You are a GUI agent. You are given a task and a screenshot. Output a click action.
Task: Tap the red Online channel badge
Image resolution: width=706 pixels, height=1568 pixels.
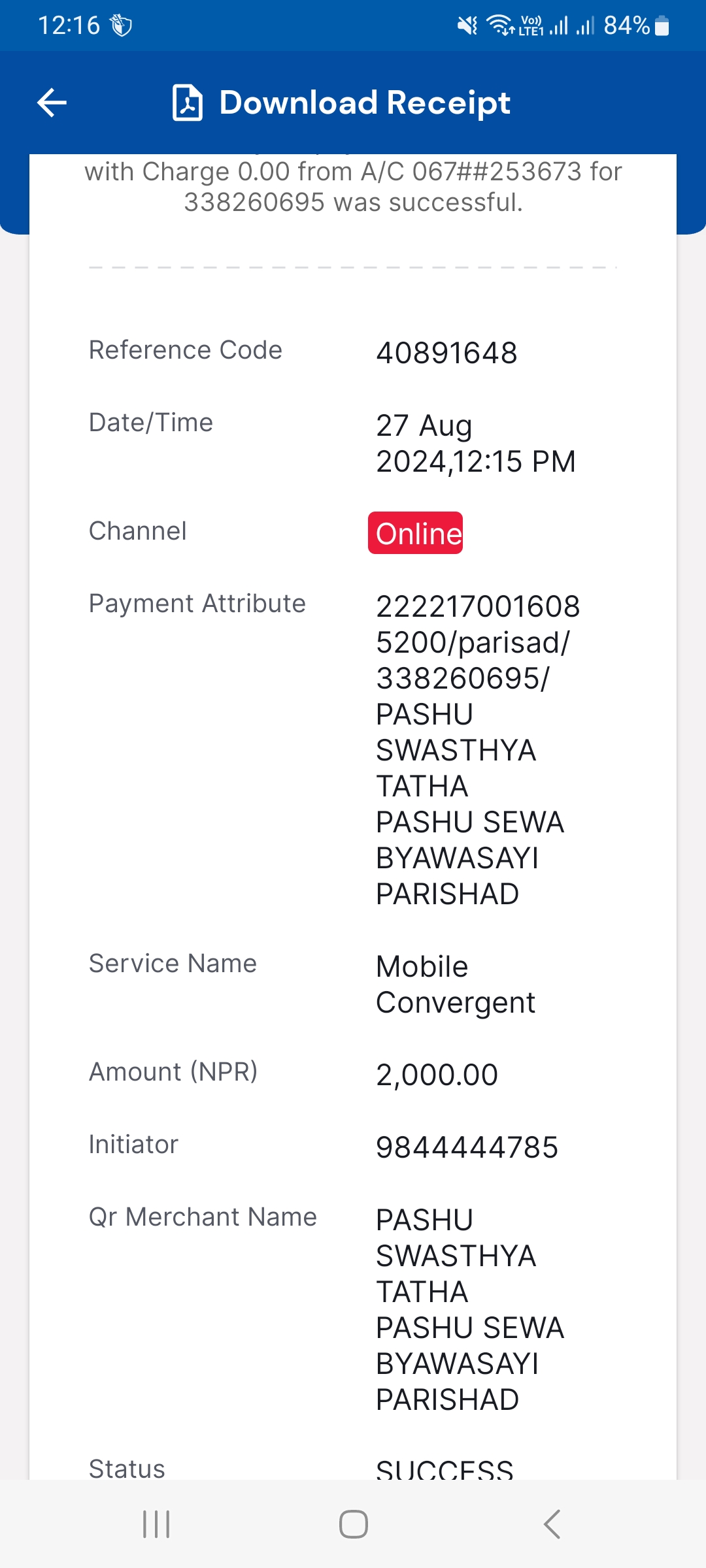click(416, 533)
